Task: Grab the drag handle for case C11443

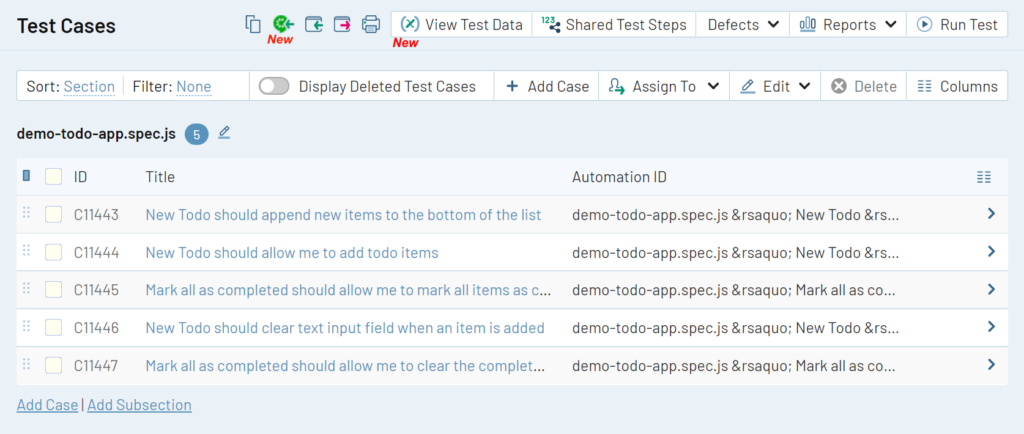Action: (27, 214)
